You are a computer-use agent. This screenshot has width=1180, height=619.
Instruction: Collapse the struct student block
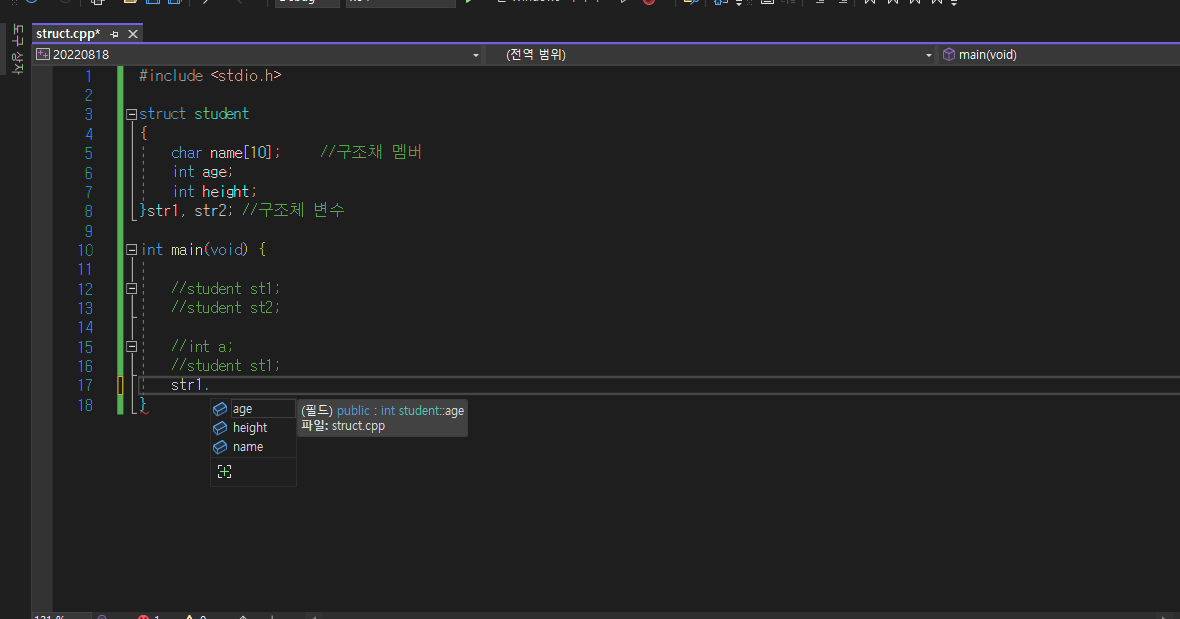(132, 114)
